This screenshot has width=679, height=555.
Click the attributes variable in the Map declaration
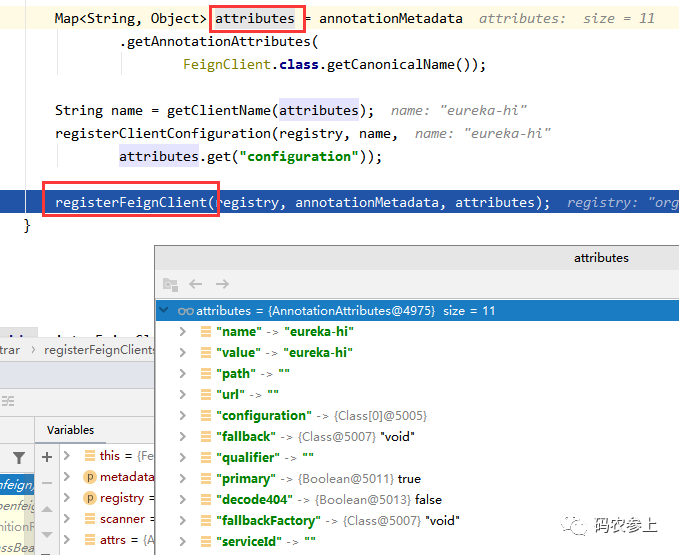(x=255, y=18)
